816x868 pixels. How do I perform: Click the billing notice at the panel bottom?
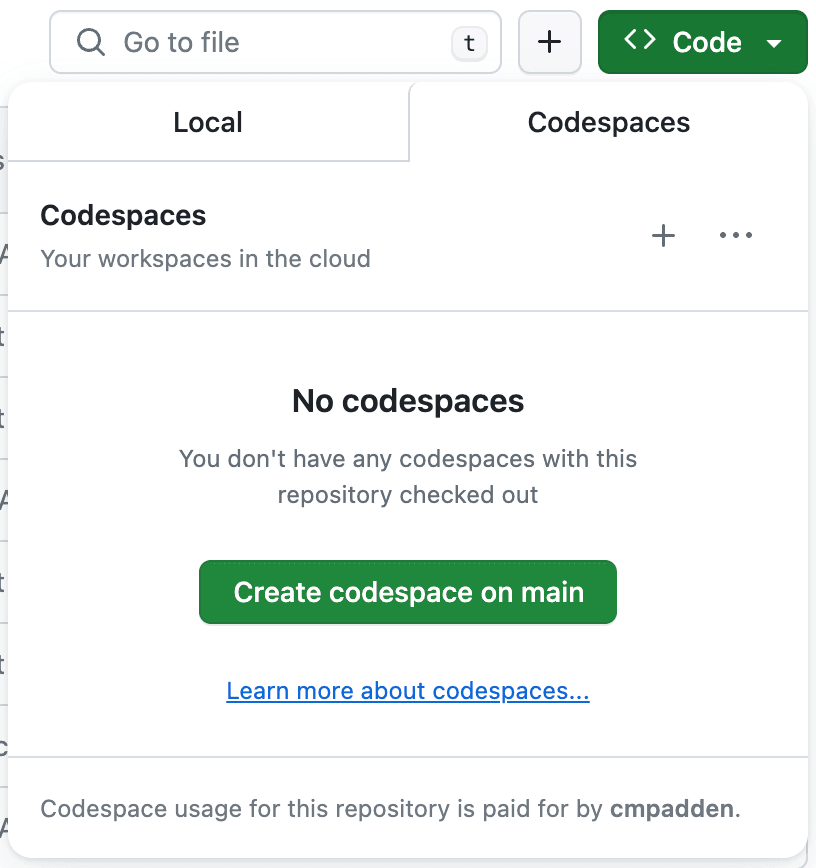coord(388,808)
